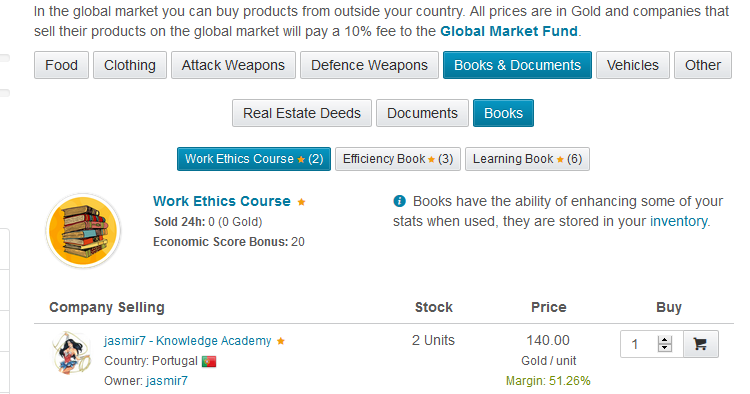750x394 pixels.
Task: Select the Food category tab
Action: pos(61,65)
